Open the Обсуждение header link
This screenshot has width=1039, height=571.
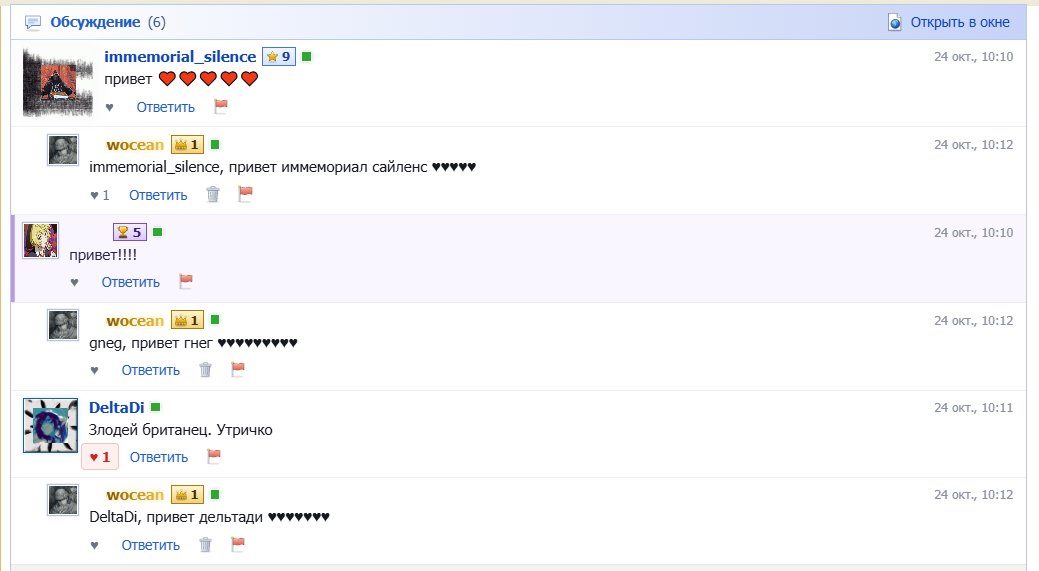[95, 23]
